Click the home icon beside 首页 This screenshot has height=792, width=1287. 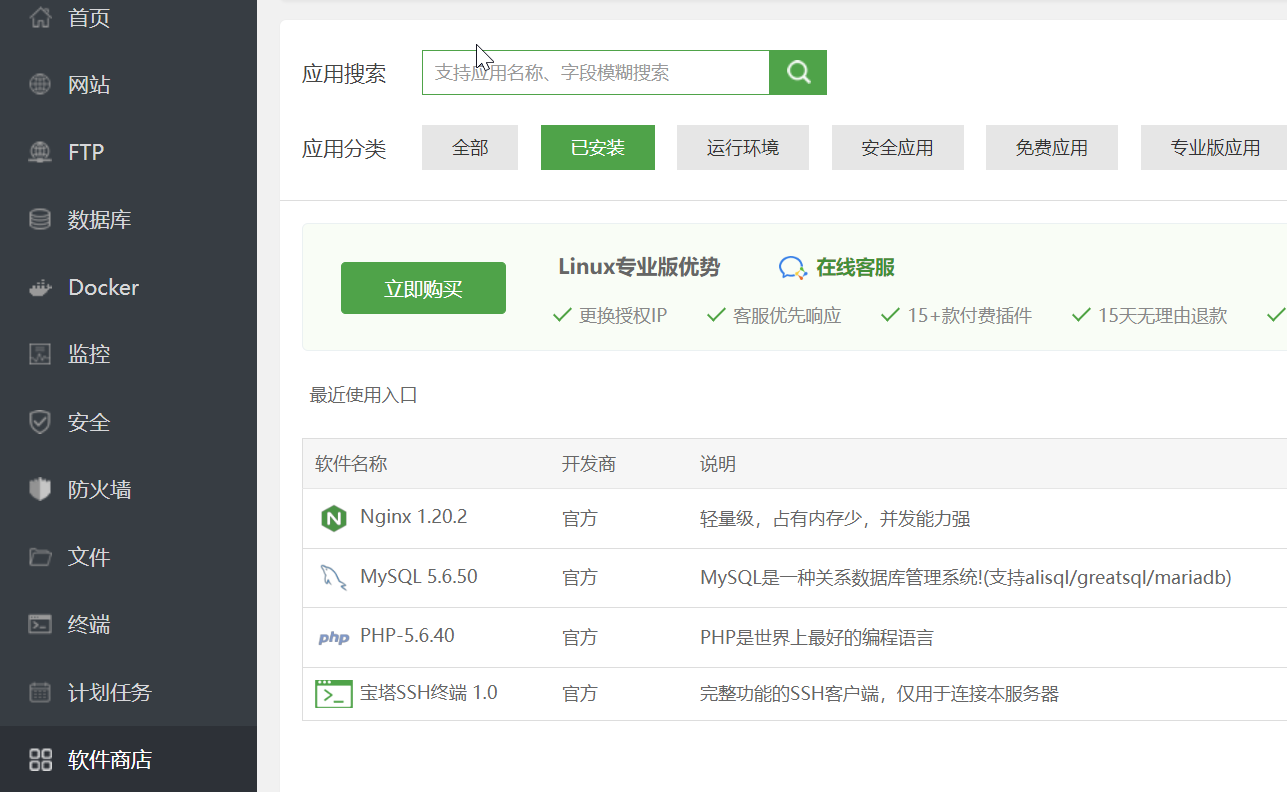click(40, 17)
